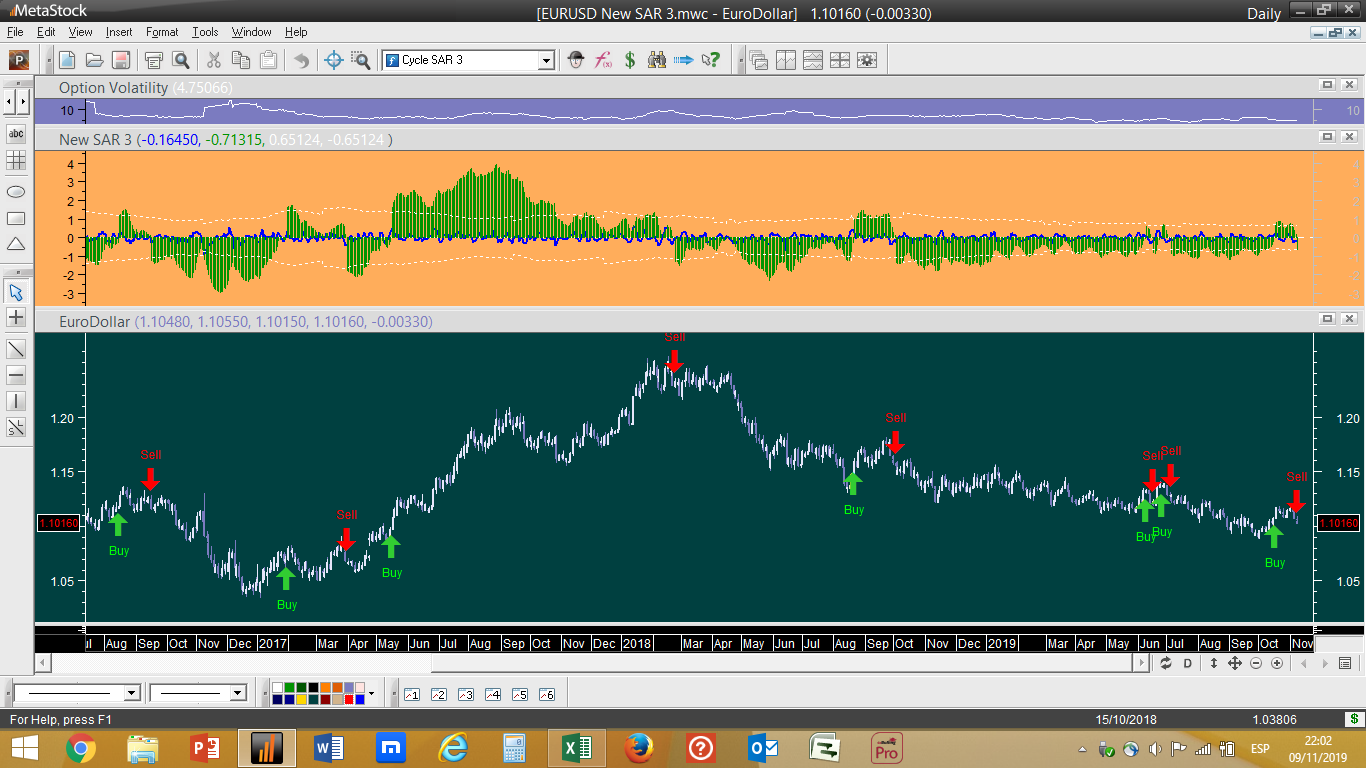Image resolution: width=1366 pixels, height=768 pixels.
Task: Select the trendline drawing tool in left palette
Action: pos(16,349)
